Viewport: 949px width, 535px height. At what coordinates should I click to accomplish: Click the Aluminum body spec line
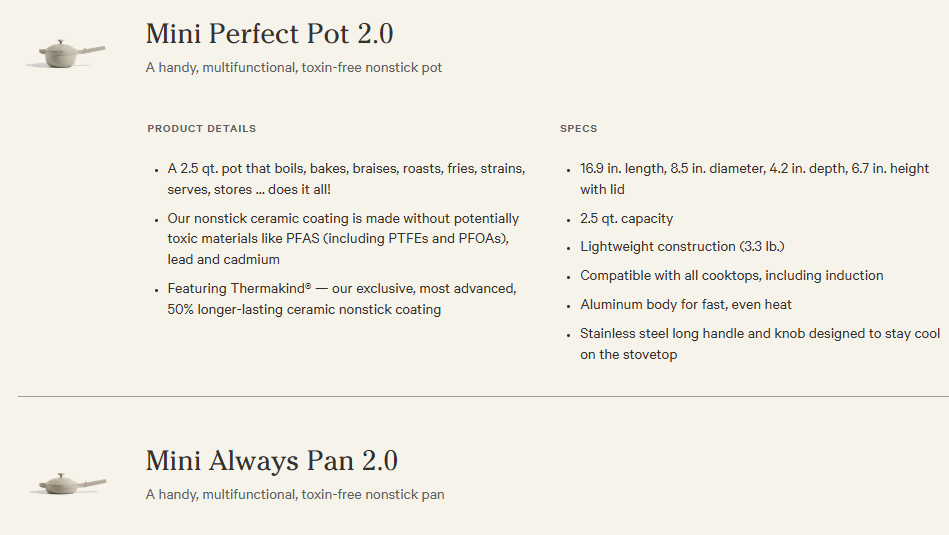(x=686, y=304)
